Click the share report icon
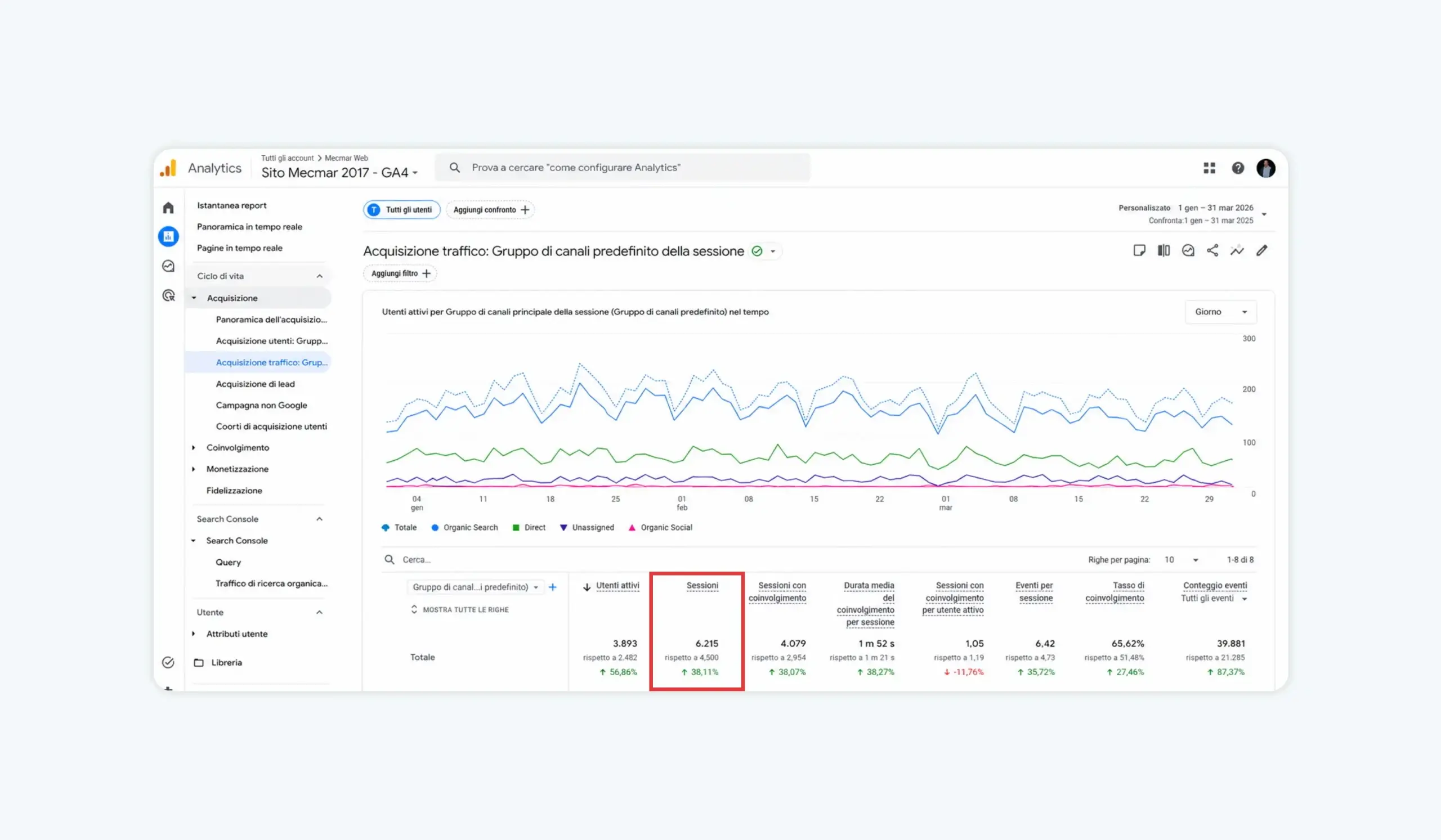Viewport: 1441px width, 840px height. tap(1212, 250)
